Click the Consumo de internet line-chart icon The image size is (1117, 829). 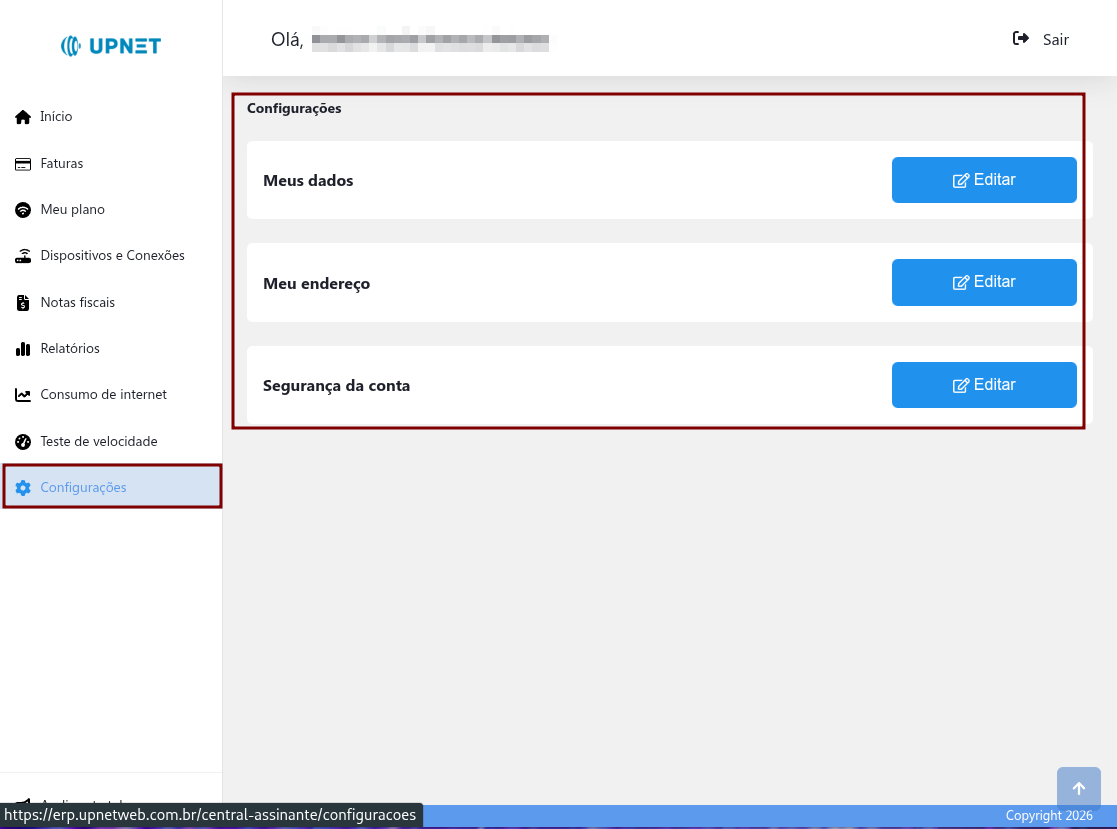[x=22, y=394]
